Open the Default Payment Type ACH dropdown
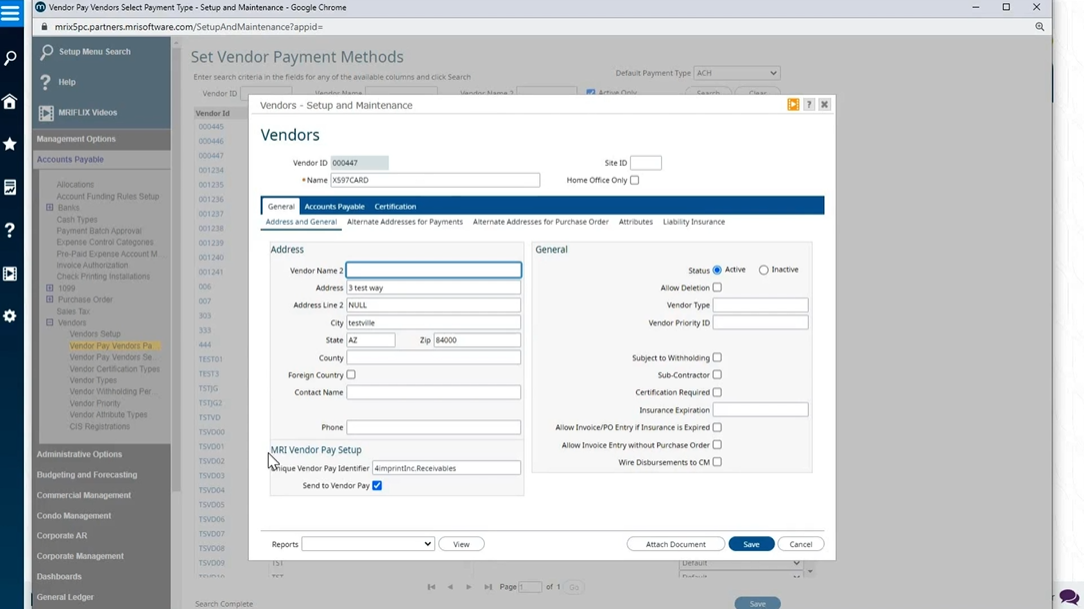This screenshot has height=609, width=1084. pyautogui.click(x=736, y=72)
